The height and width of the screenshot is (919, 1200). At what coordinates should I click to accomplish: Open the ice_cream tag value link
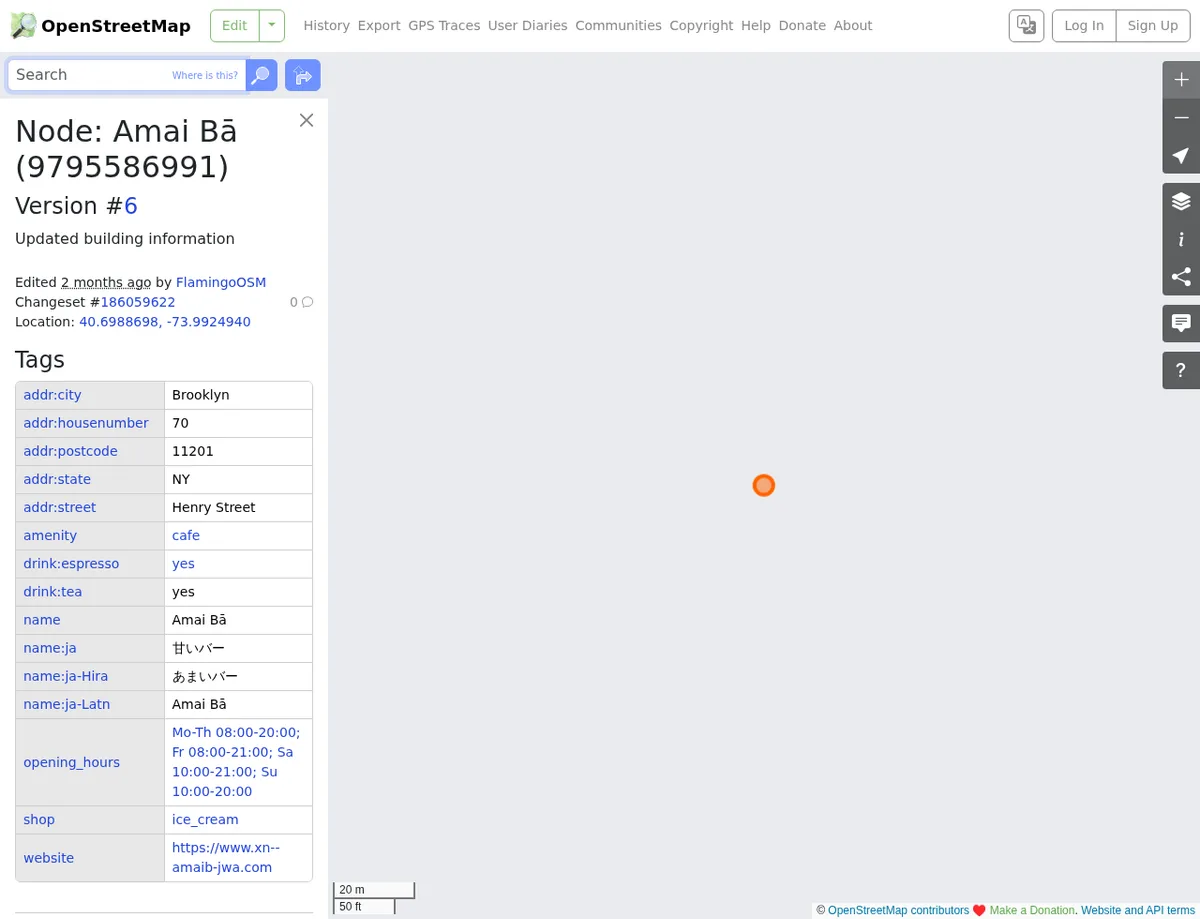point(205,819)
